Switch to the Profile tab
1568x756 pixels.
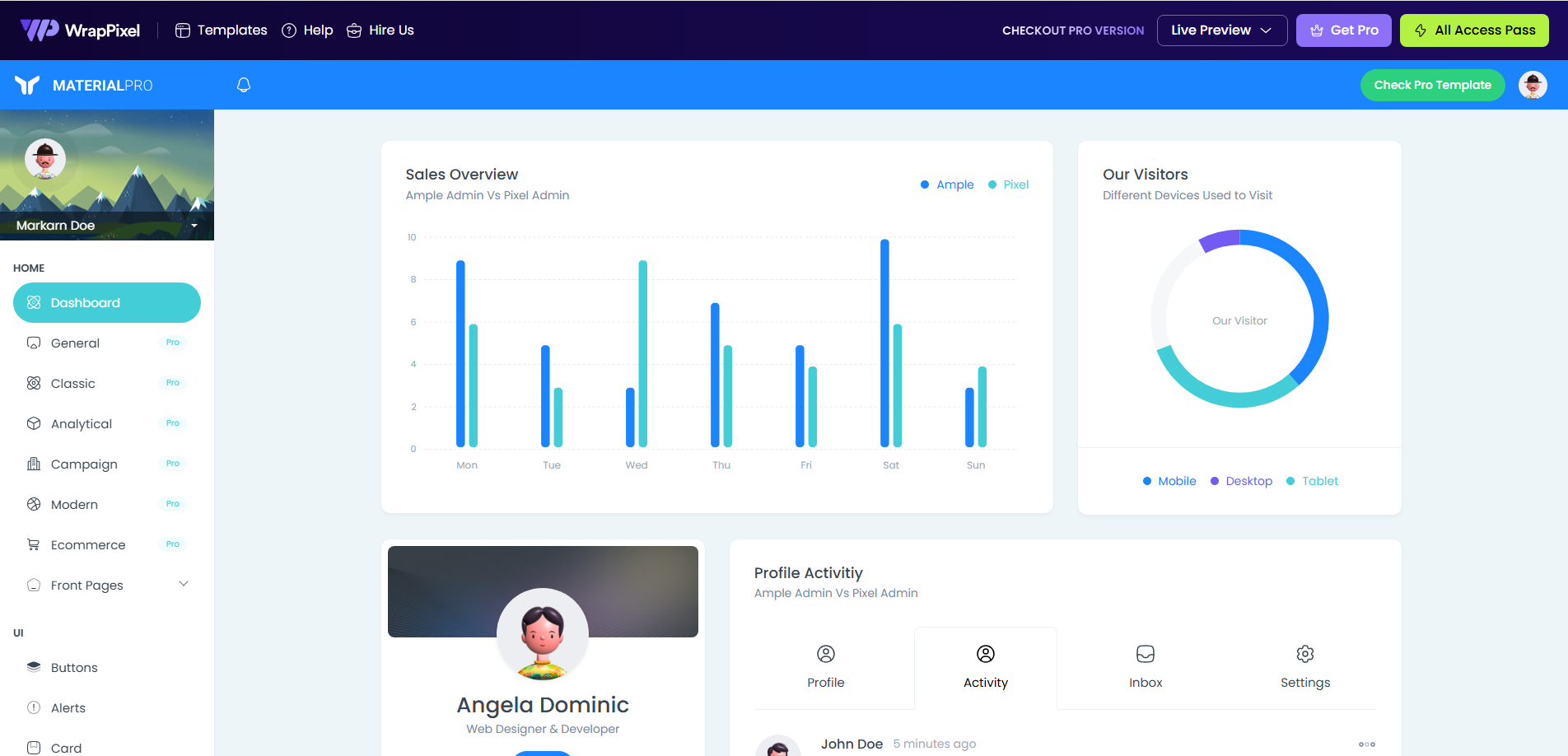tap(826, 668)
